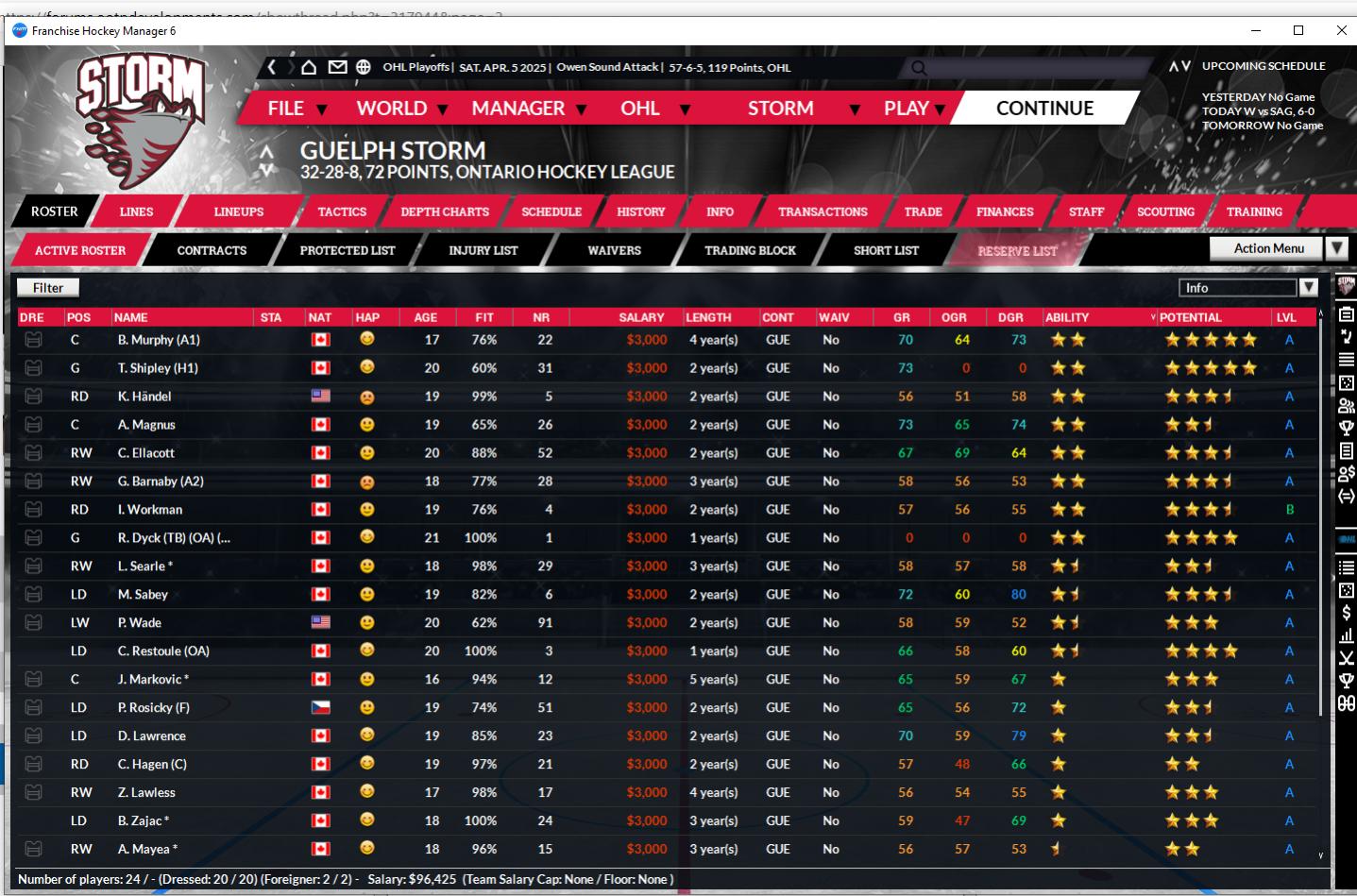The width and height of the screenshot is (1357, 896).
Task: Open the trade arrows sidebar icon
Action: pyautogui.click(x=1347, y=497)
